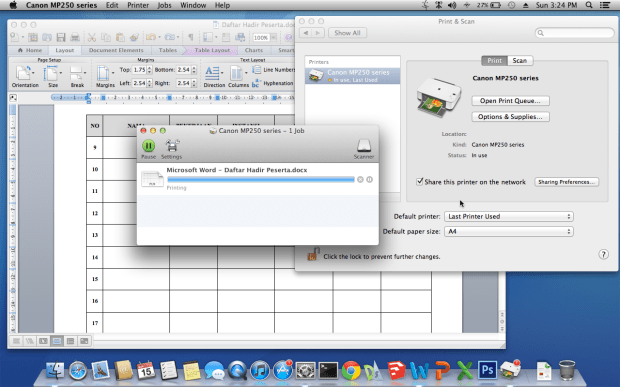Click the Hyphenation icon
The image size is (620, 387).
click(256, 83)
